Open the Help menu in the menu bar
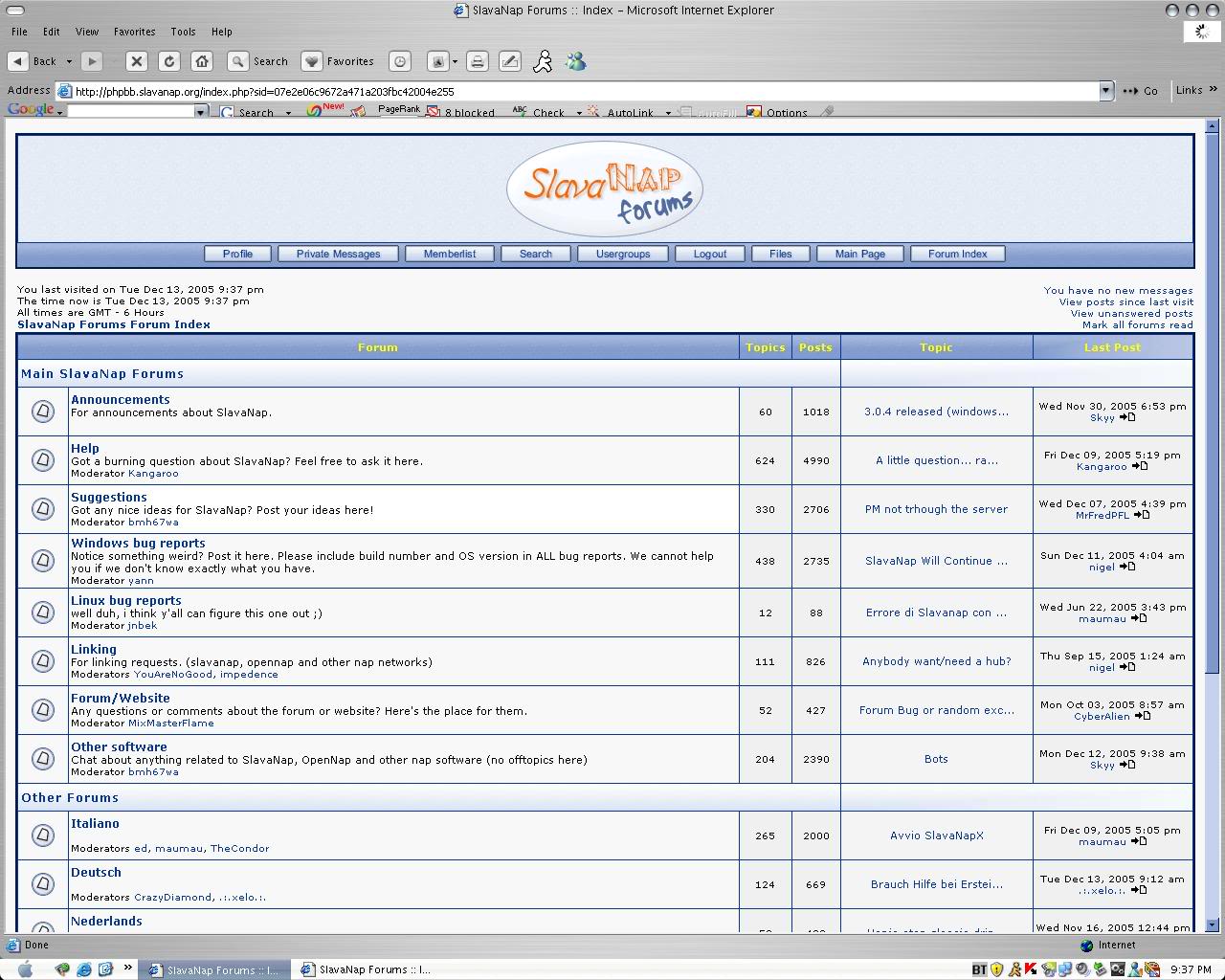1225x980 pixels. [x=221, y=32]
